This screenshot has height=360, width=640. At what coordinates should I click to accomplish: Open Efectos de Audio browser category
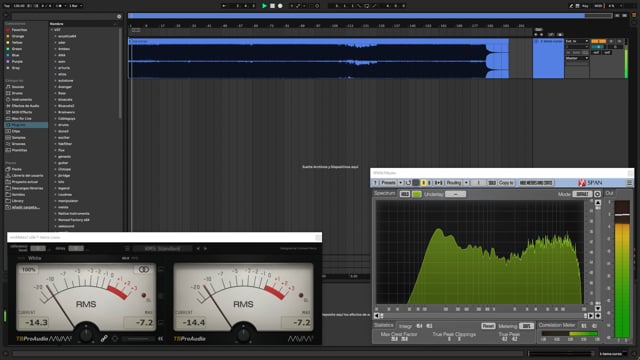25,106
